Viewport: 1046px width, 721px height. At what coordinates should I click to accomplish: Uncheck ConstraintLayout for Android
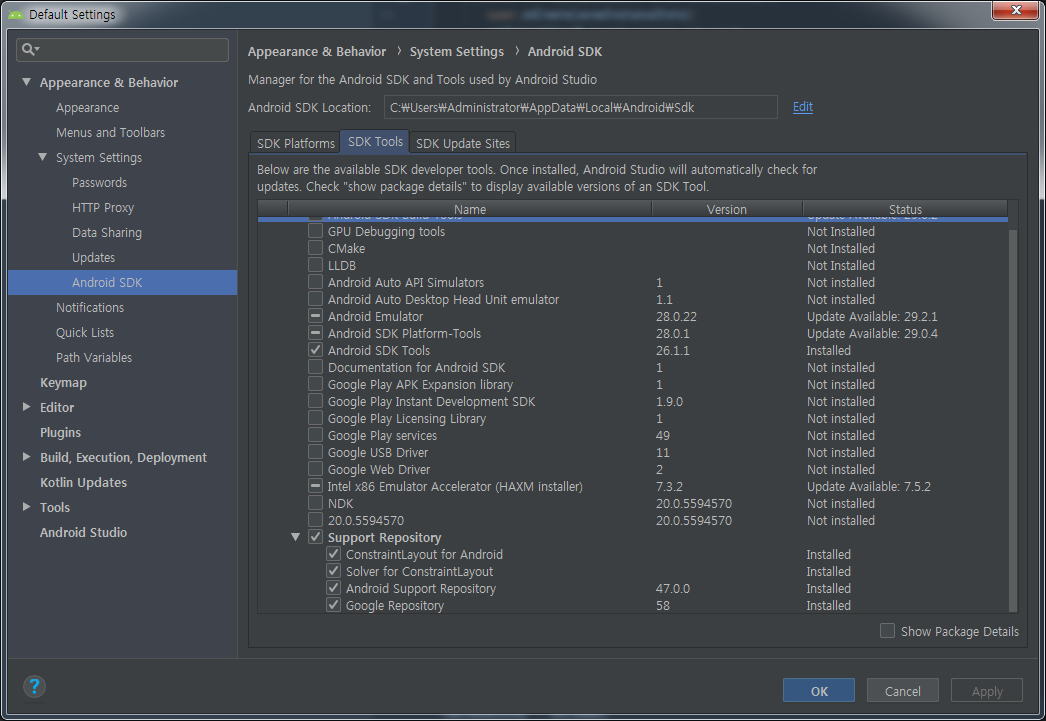pyautogui.click(x=334, y=554)
